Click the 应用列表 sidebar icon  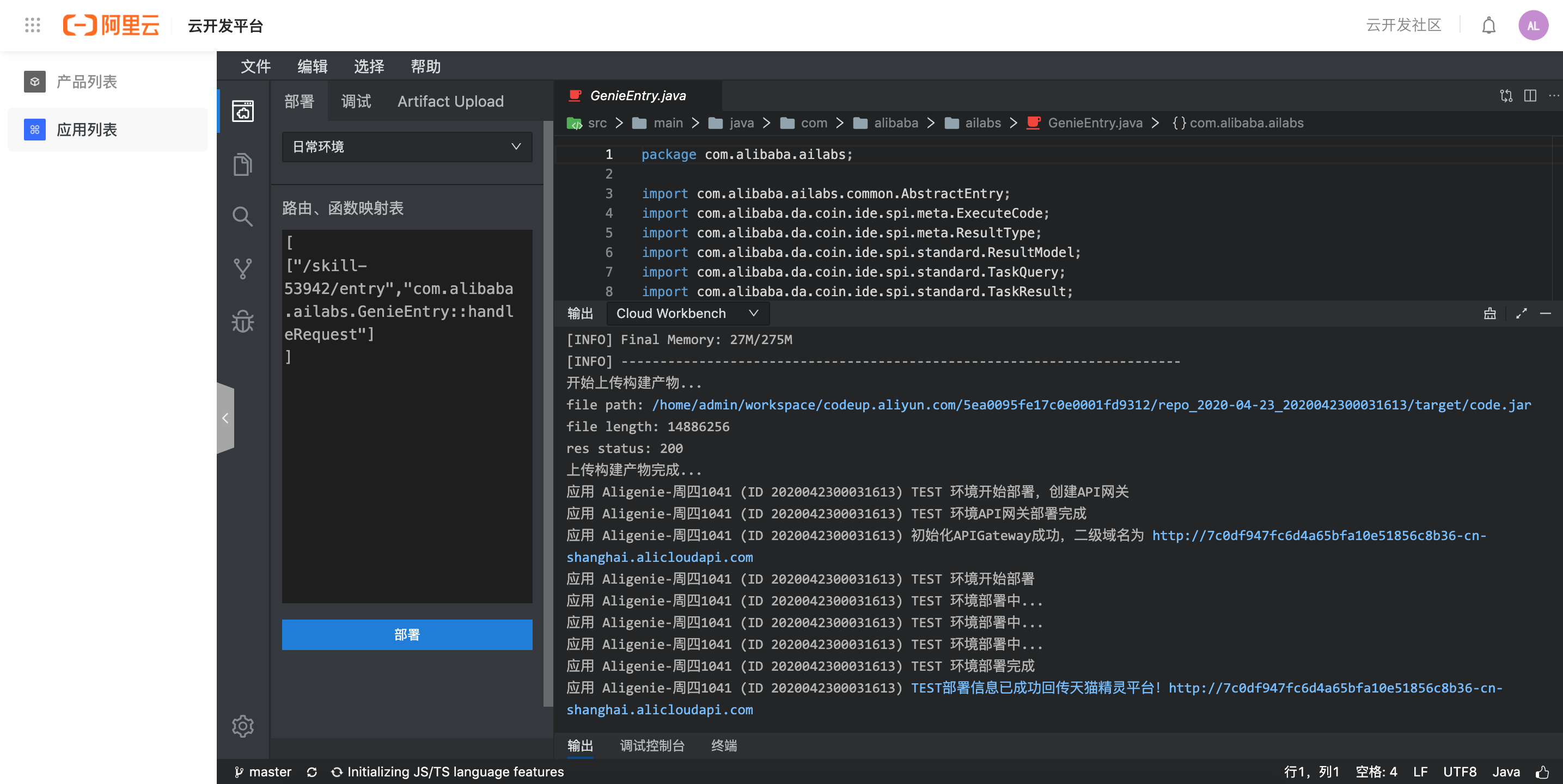[x=35, y=130]
